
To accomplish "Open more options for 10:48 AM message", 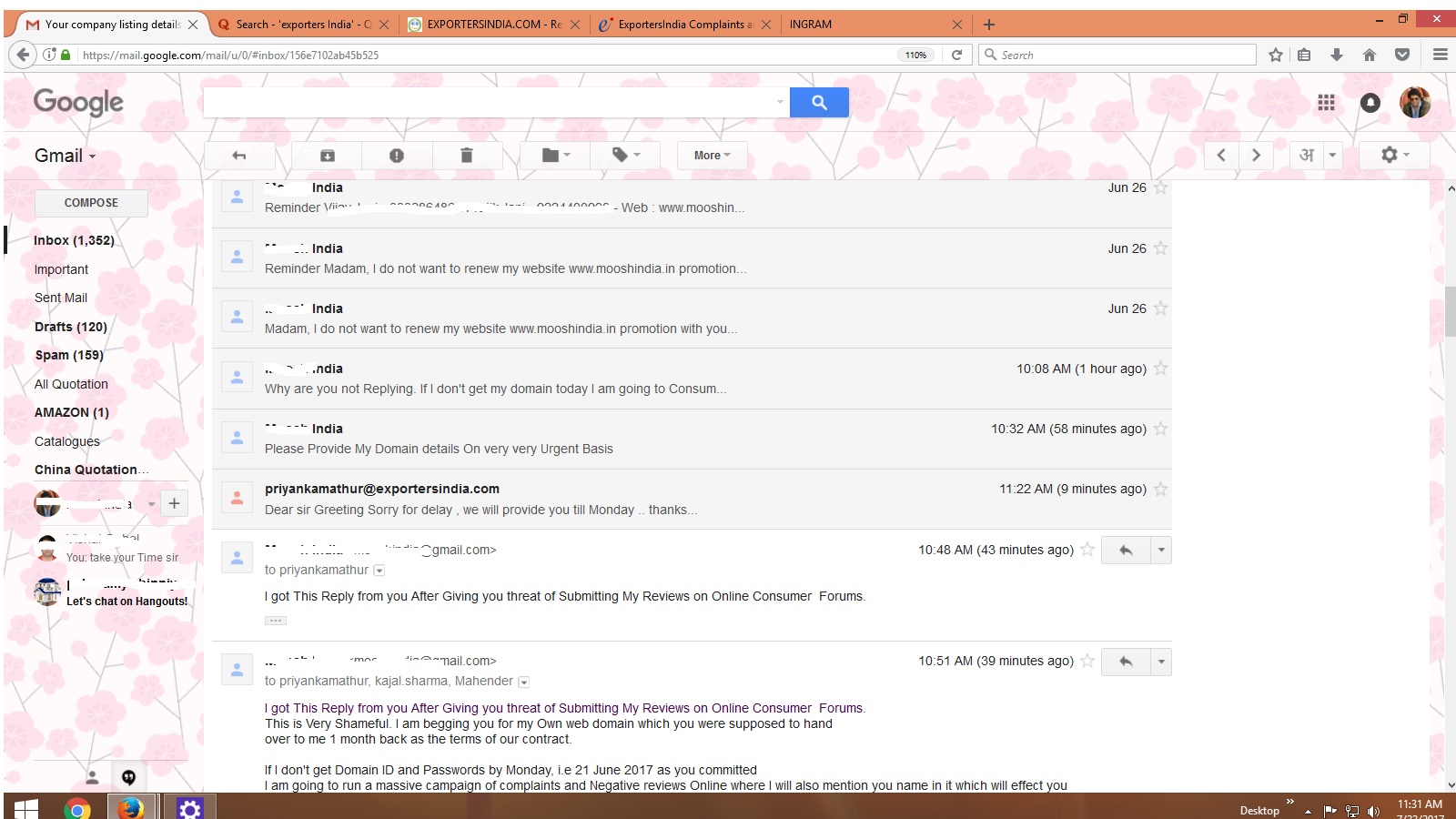I will (1161, 550).
